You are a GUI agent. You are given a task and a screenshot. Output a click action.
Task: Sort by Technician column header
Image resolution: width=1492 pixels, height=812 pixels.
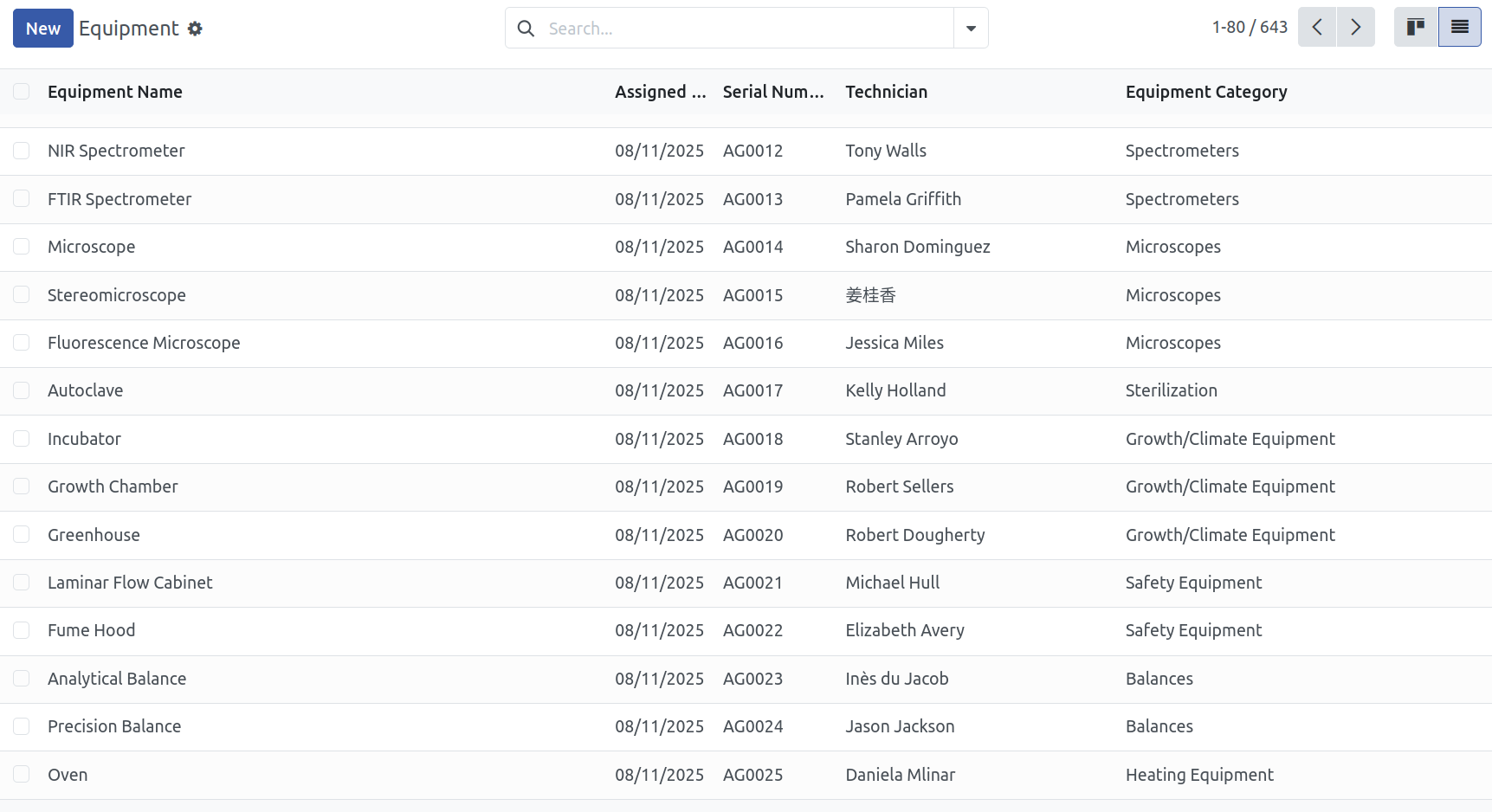(886, 92)
